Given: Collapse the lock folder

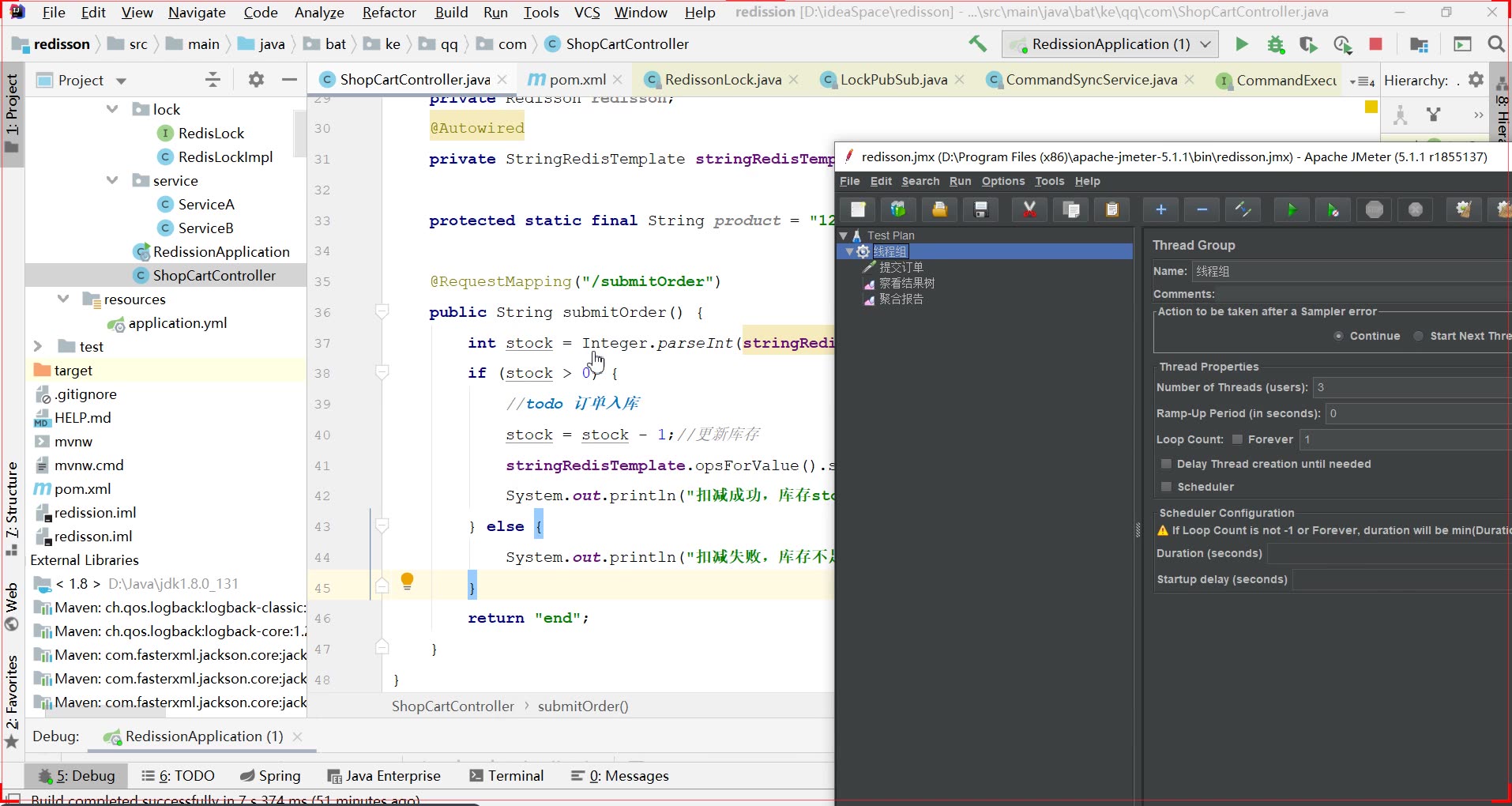Looking at the screenshot, I should coord(112,109).
